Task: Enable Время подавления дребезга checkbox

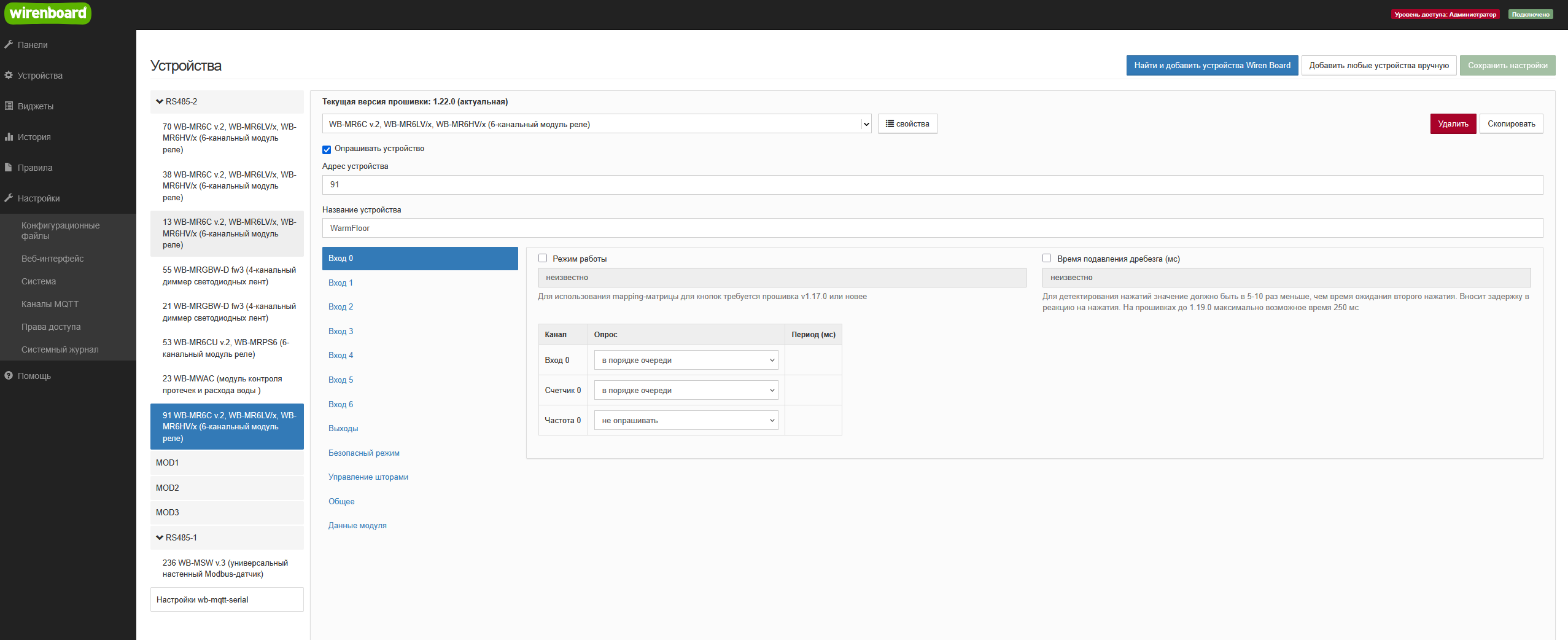Action: [x=1047, y=259]
